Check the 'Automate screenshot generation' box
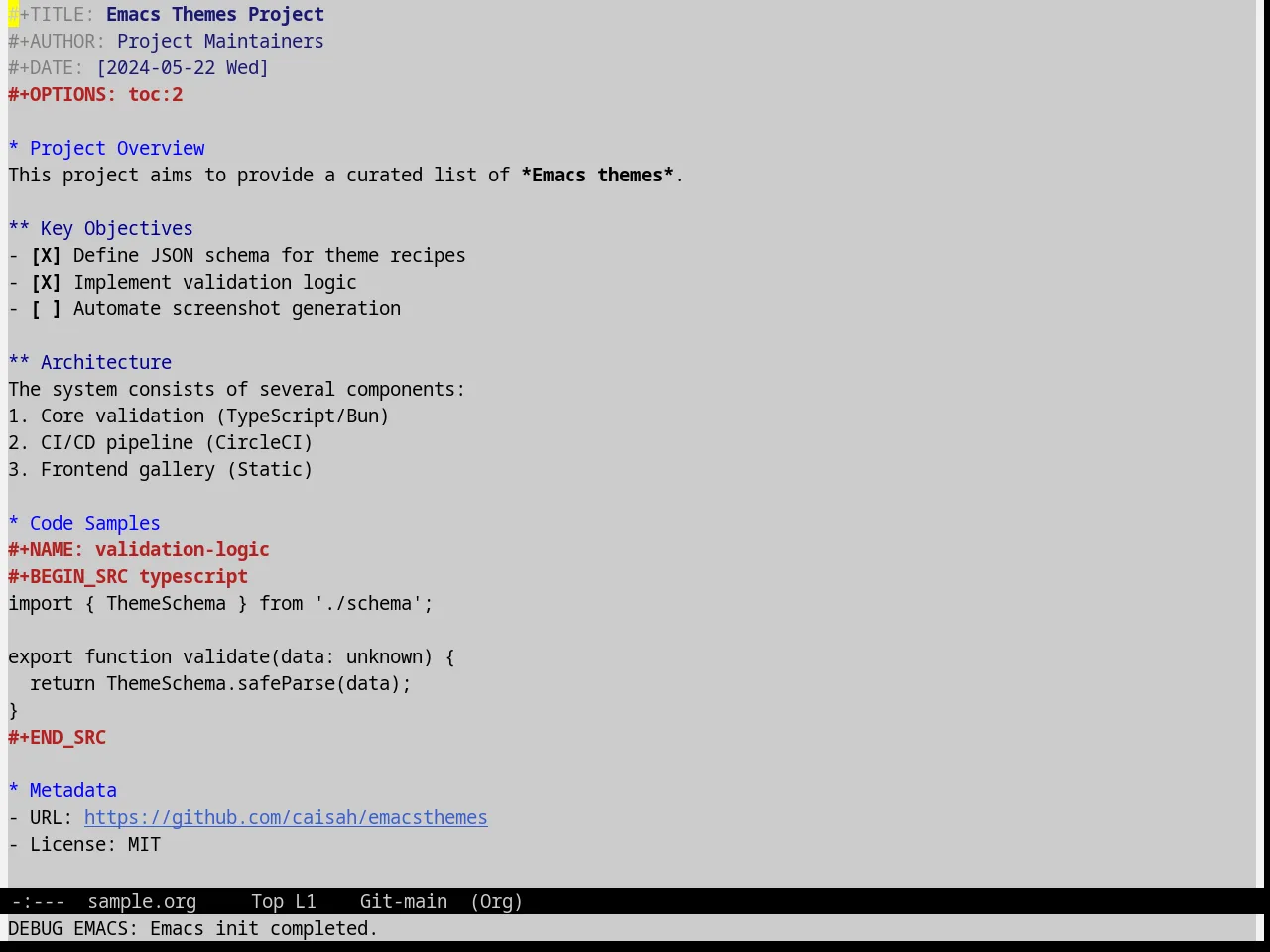 [x=46, y=309]
